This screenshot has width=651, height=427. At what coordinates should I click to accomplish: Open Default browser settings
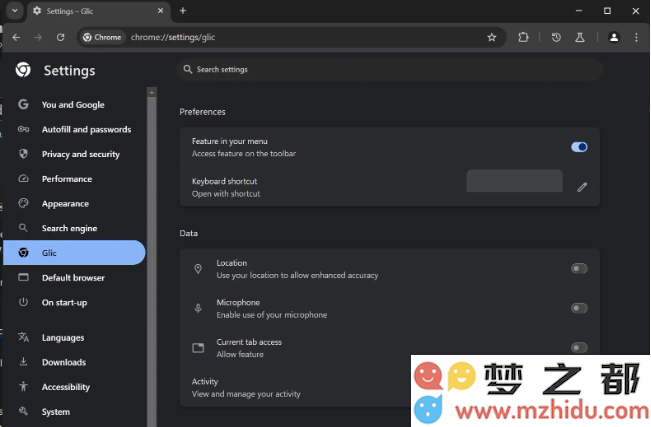coord(73,277)
